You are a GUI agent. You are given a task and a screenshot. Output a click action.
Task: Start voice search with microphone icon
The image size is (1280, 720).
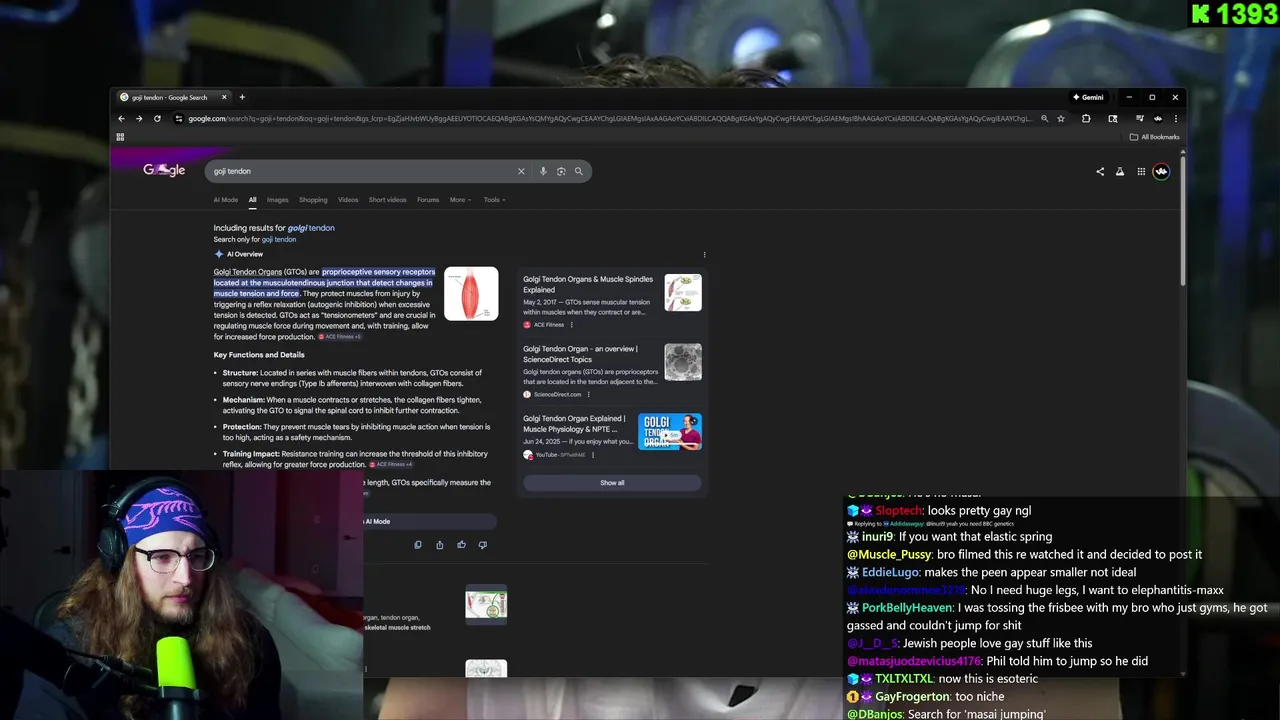543,171
